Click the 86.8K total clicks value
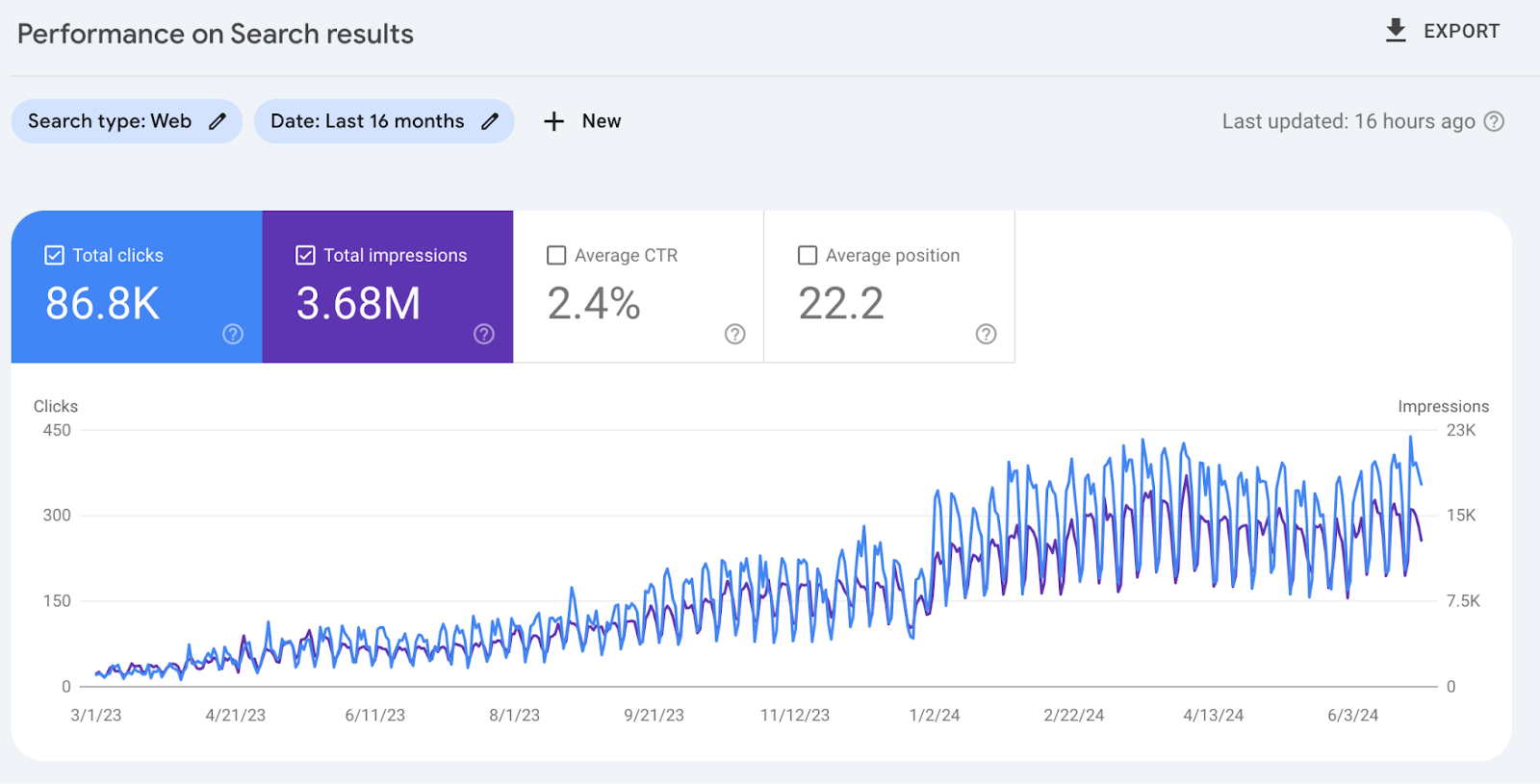The width and height of the screenshot is (1540, 784). click(x=103, y=304)
